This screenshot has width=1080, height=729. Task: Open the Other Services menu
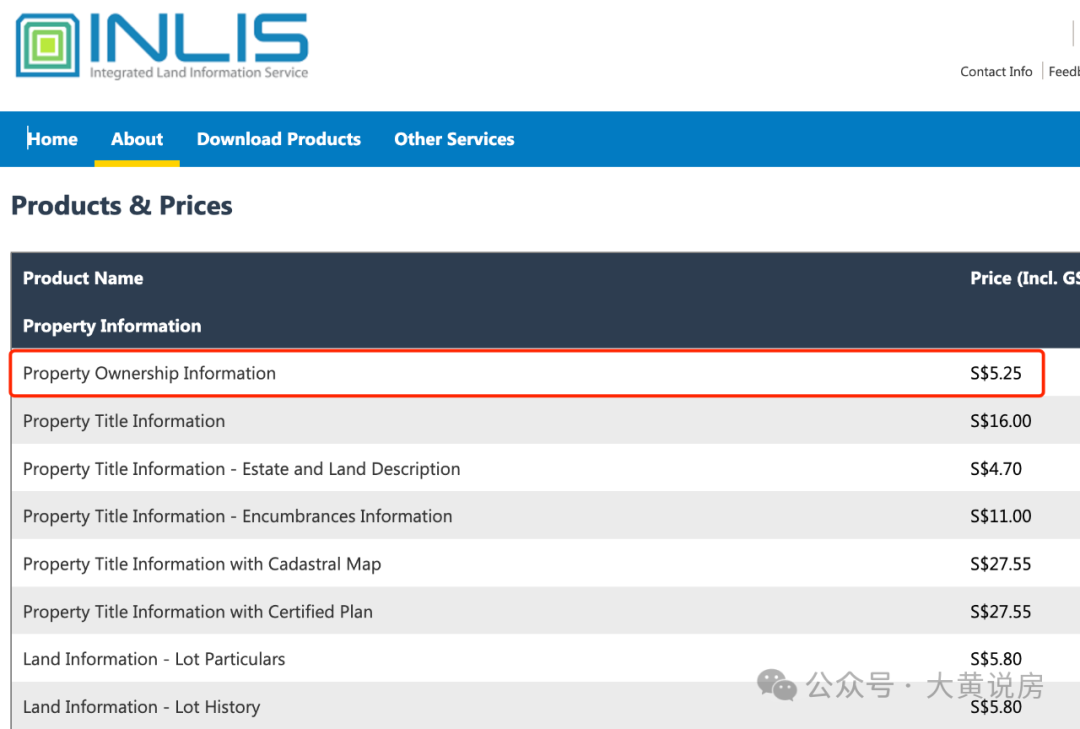pyautogui.click(x=454, y=139)
